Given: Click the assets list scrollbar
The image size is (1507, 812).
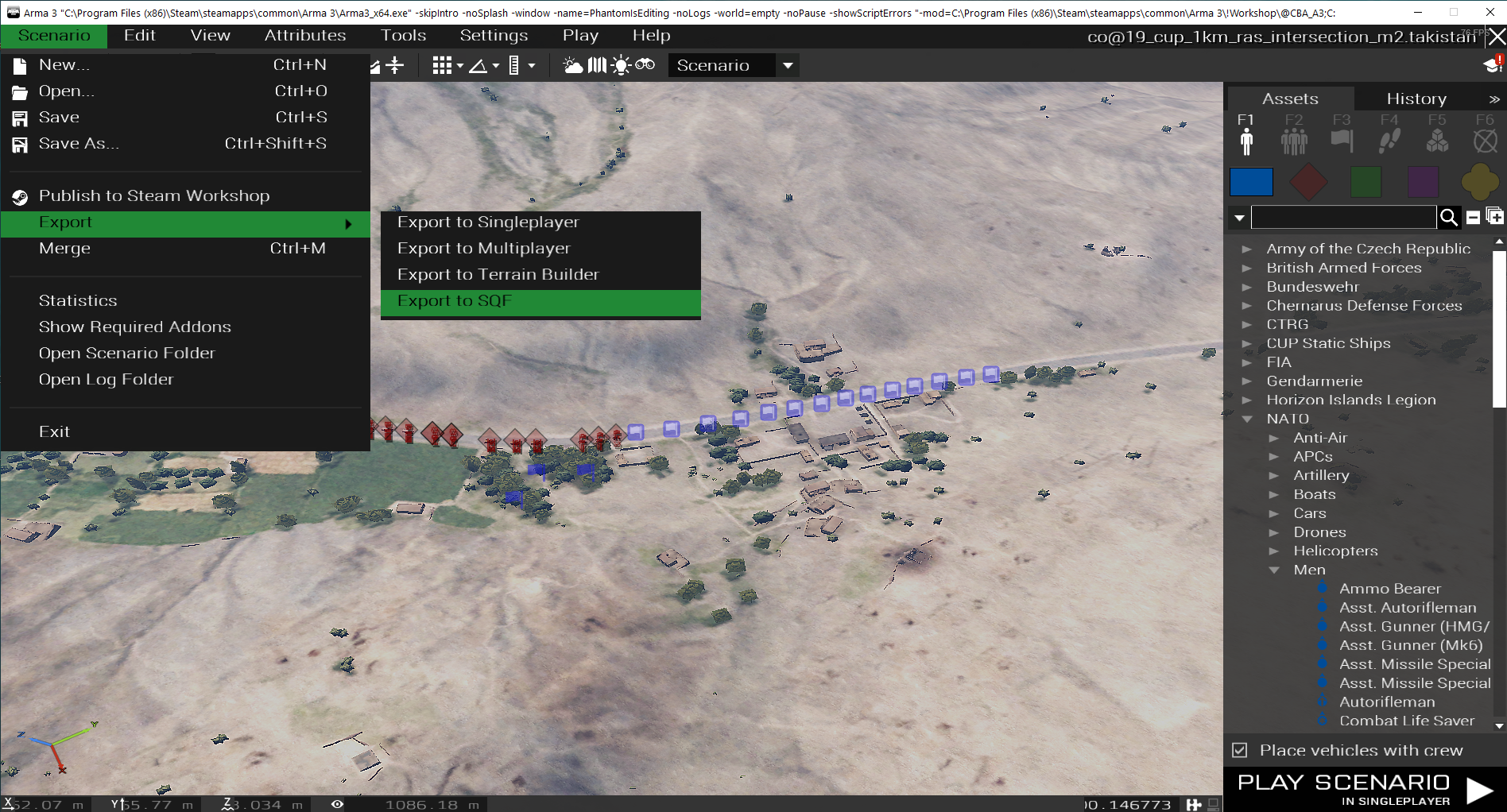Looking at the screenshot, I should pyautogui.click(x=1499, y=330).
